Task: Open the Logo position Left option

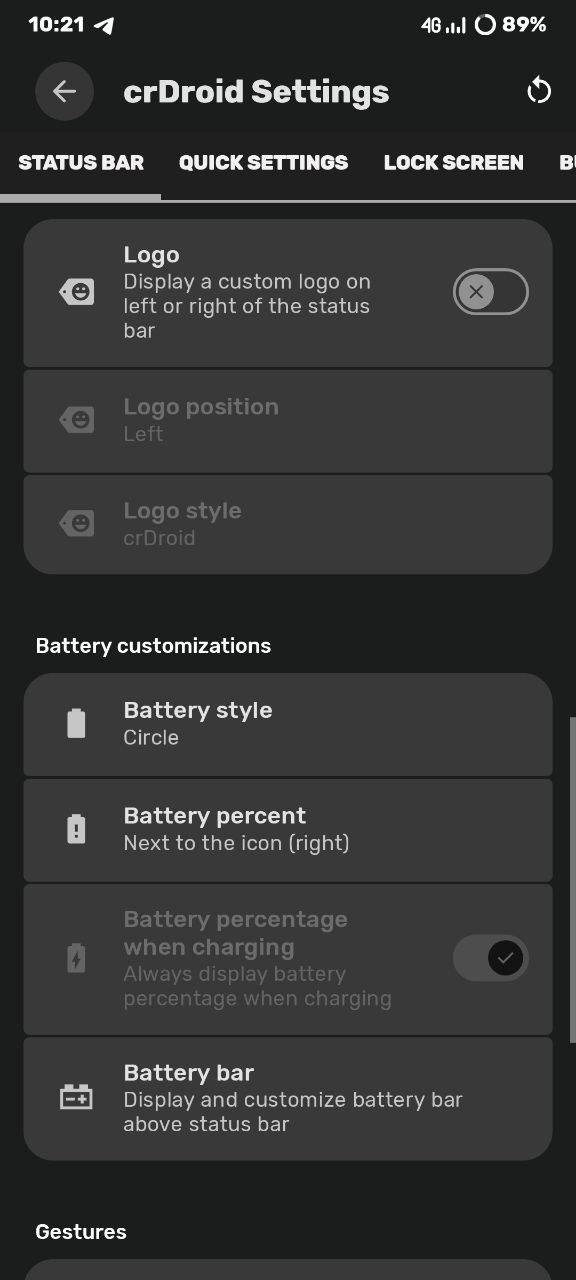Action: [288, 421]
